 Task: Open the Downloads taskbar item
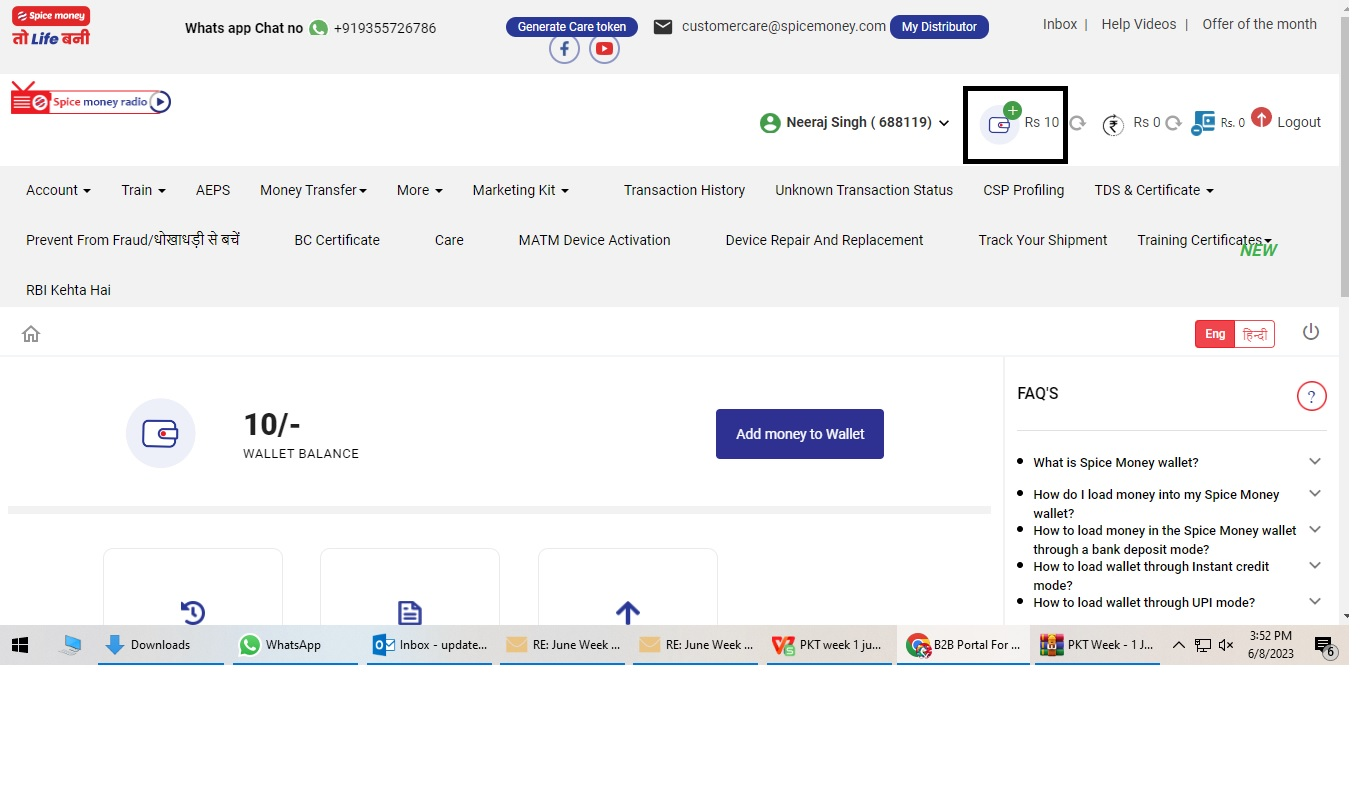161,645
